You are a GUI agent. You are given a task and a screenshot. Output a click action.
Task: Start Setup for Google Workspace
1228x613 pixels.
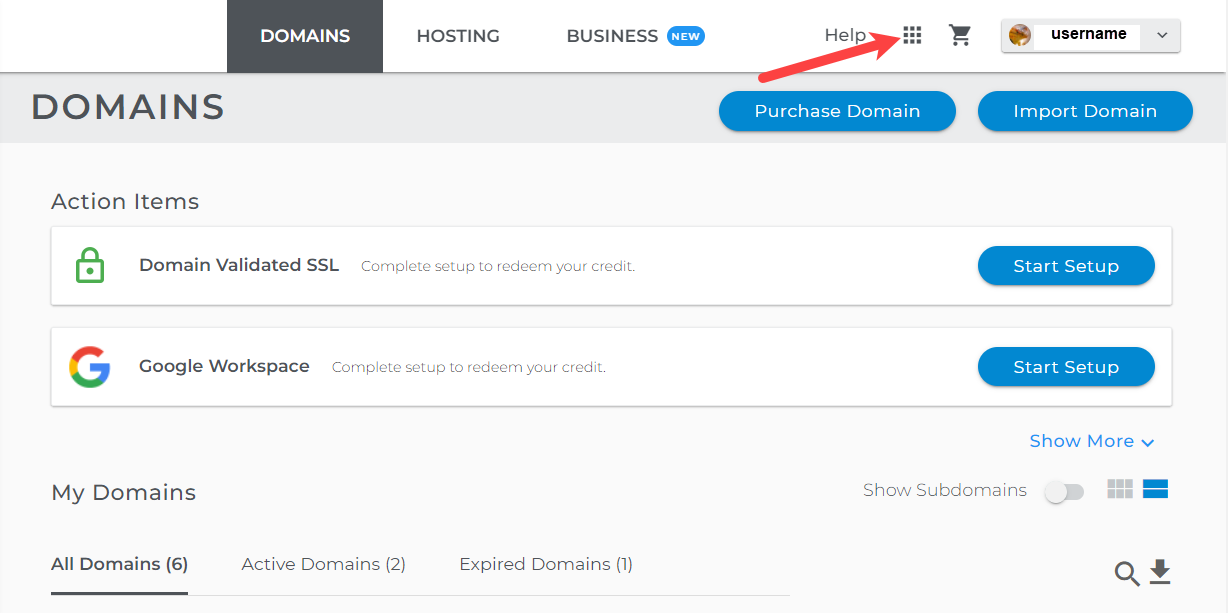pos(1066,367)
